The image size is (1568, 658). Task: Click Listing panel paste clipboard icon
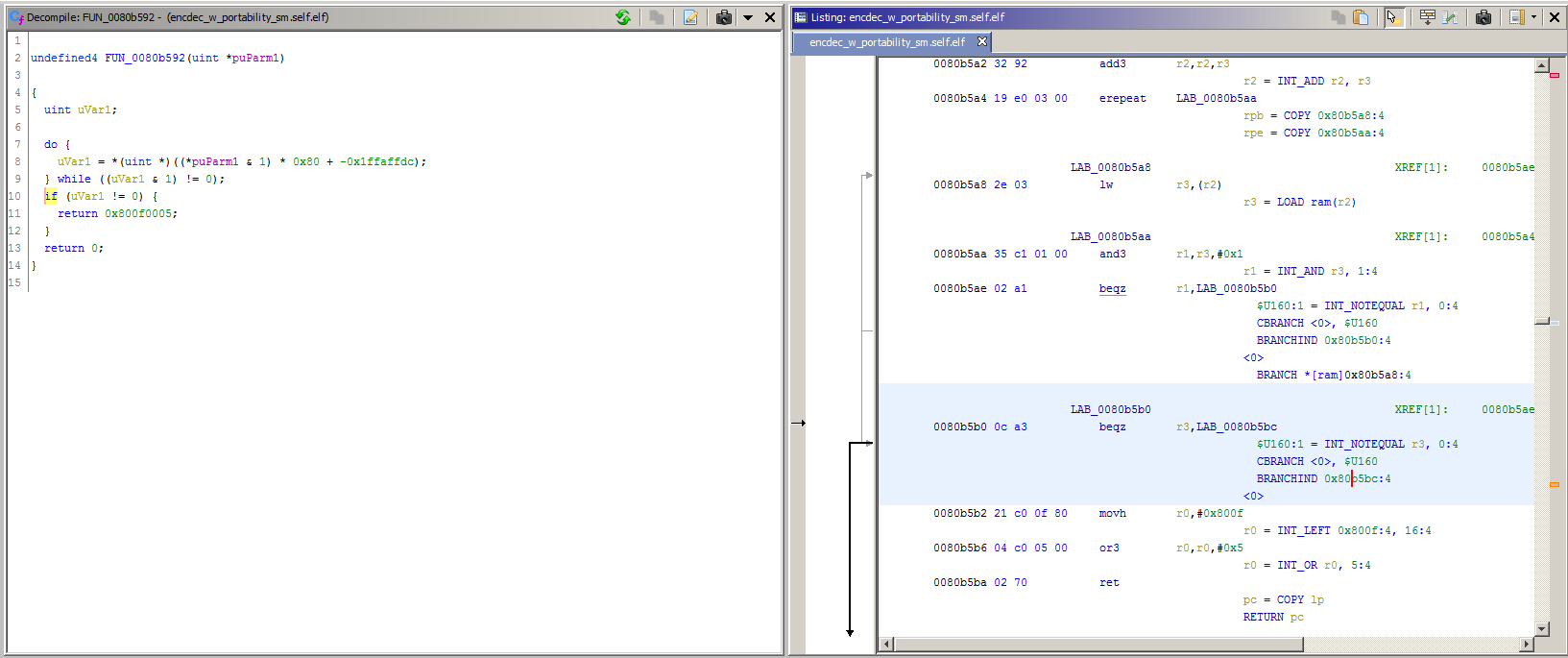click(x=1361, y=17)
